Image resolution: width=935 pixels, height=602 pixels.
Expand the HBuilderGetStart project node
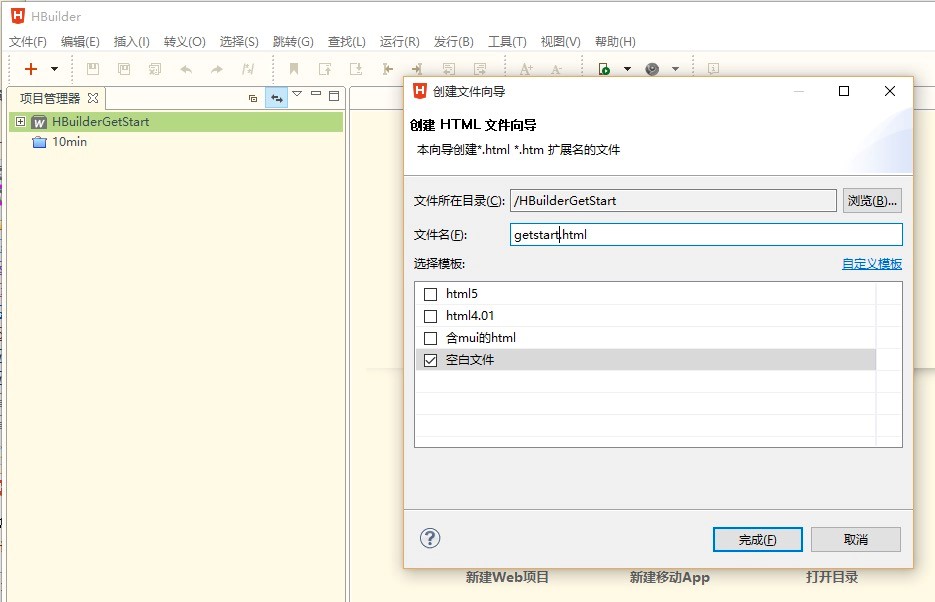pos(20,120)
